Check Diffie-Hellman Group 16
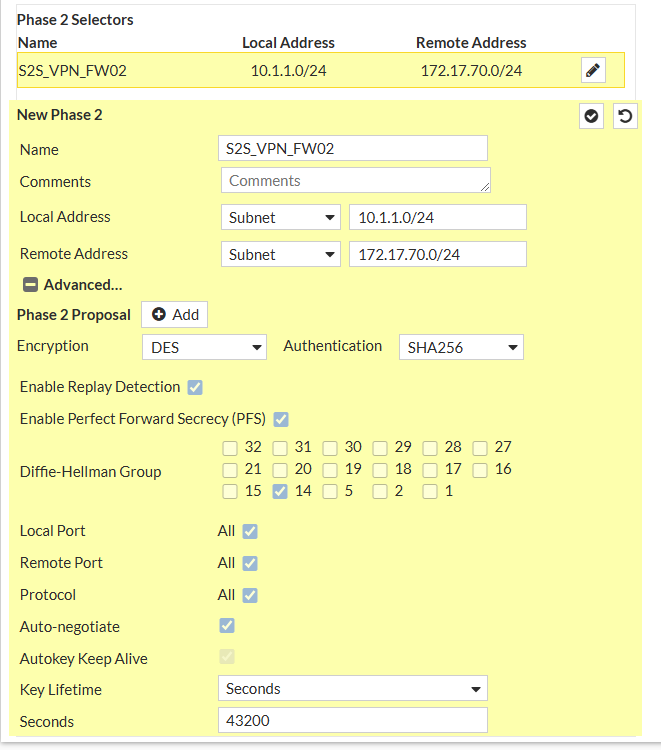Viewport: 661px width, 750px height. (480, 470)
